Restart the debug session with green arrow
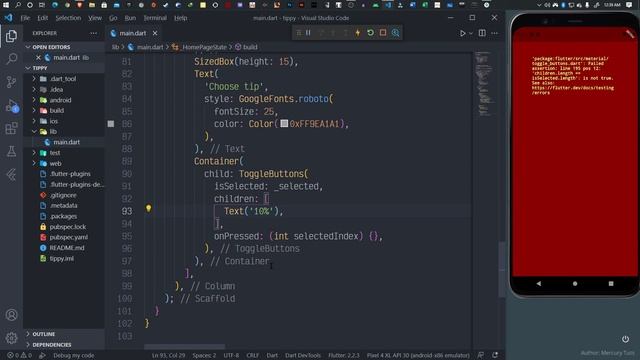 370,33
